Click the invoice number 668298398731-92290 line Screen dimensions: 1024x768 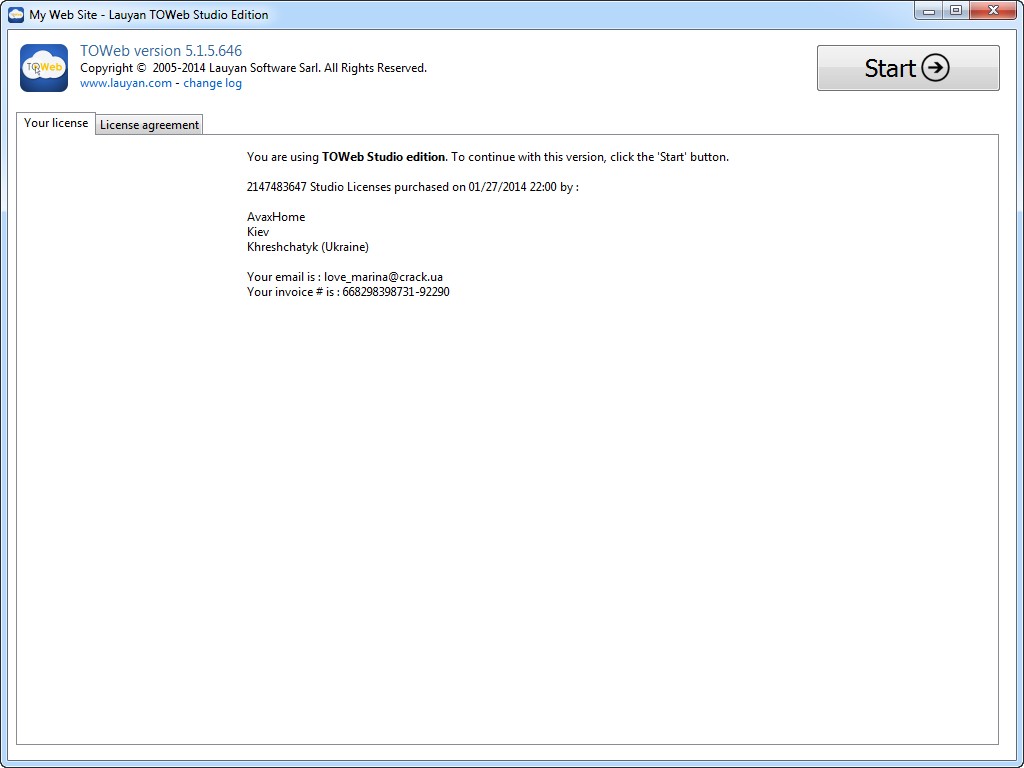348,292
